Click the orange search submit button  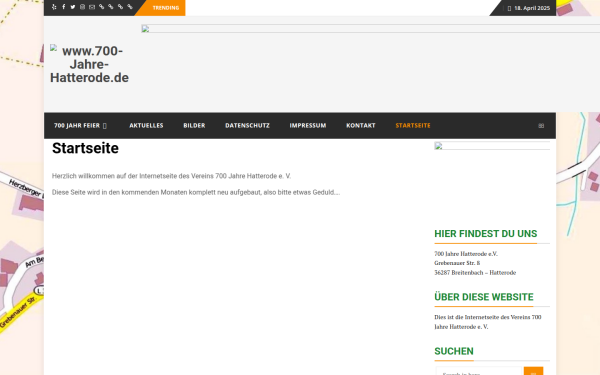tap(533, 371)
